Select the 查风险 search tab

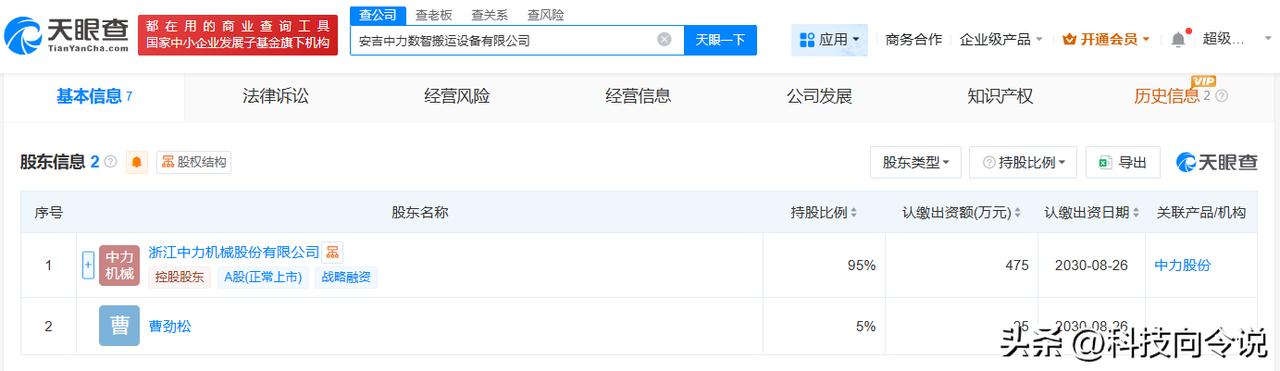(546, 15)
